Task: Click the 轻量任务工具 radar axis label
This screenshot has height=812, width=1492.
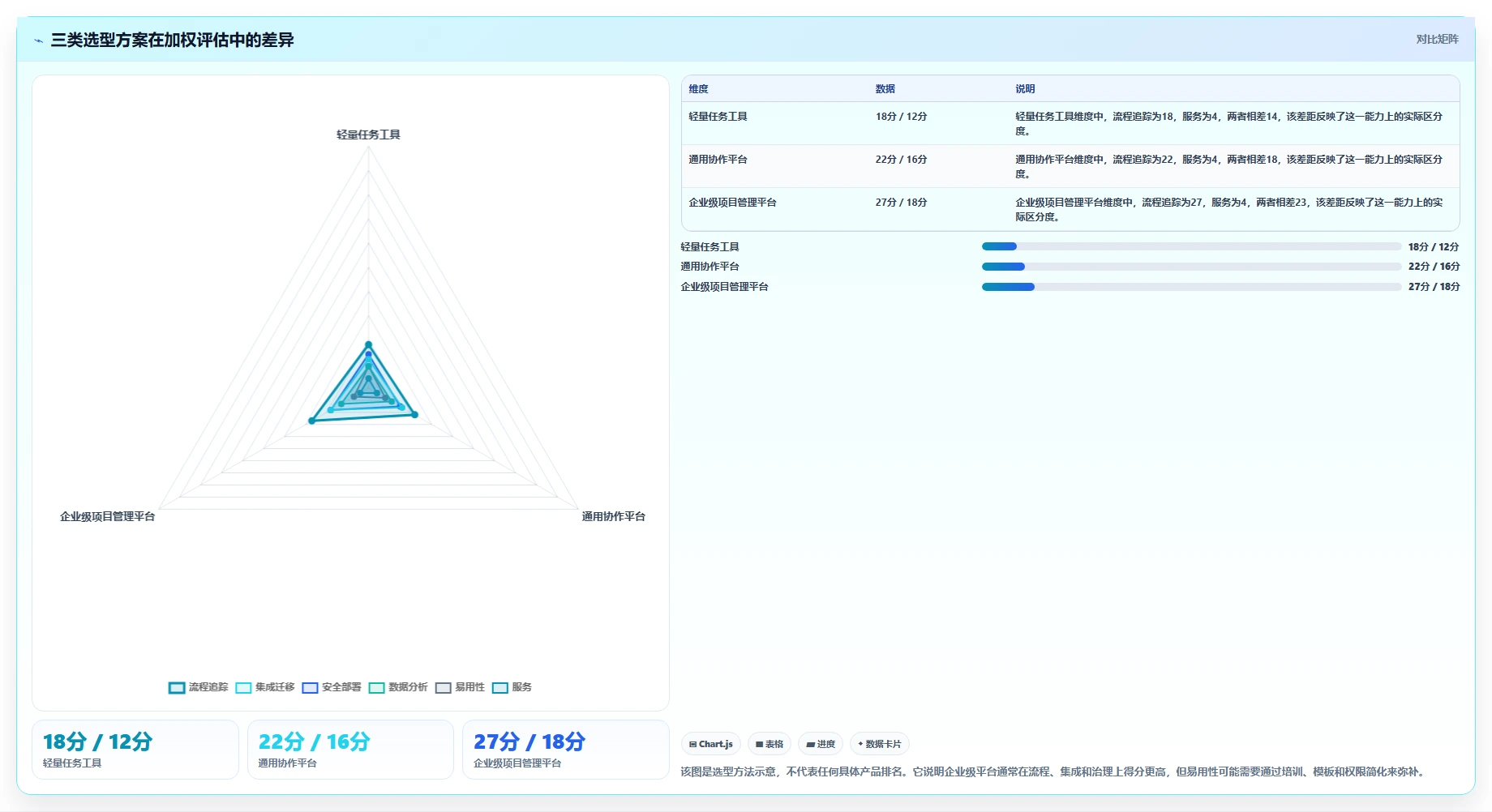Action: pyautogui.click(x=368, y=135)
